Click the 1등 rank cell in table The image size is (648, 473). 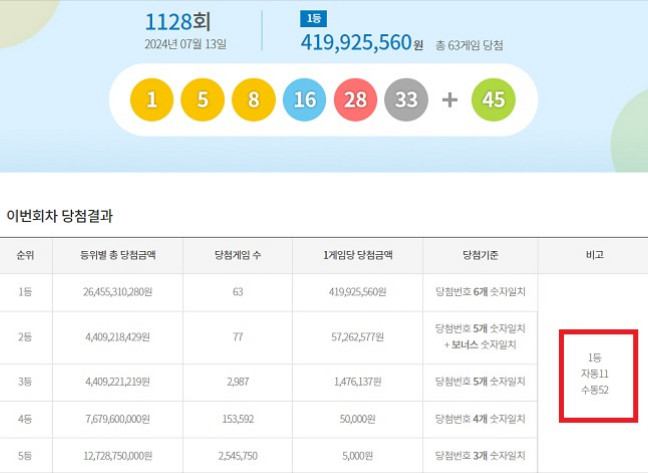25,292
